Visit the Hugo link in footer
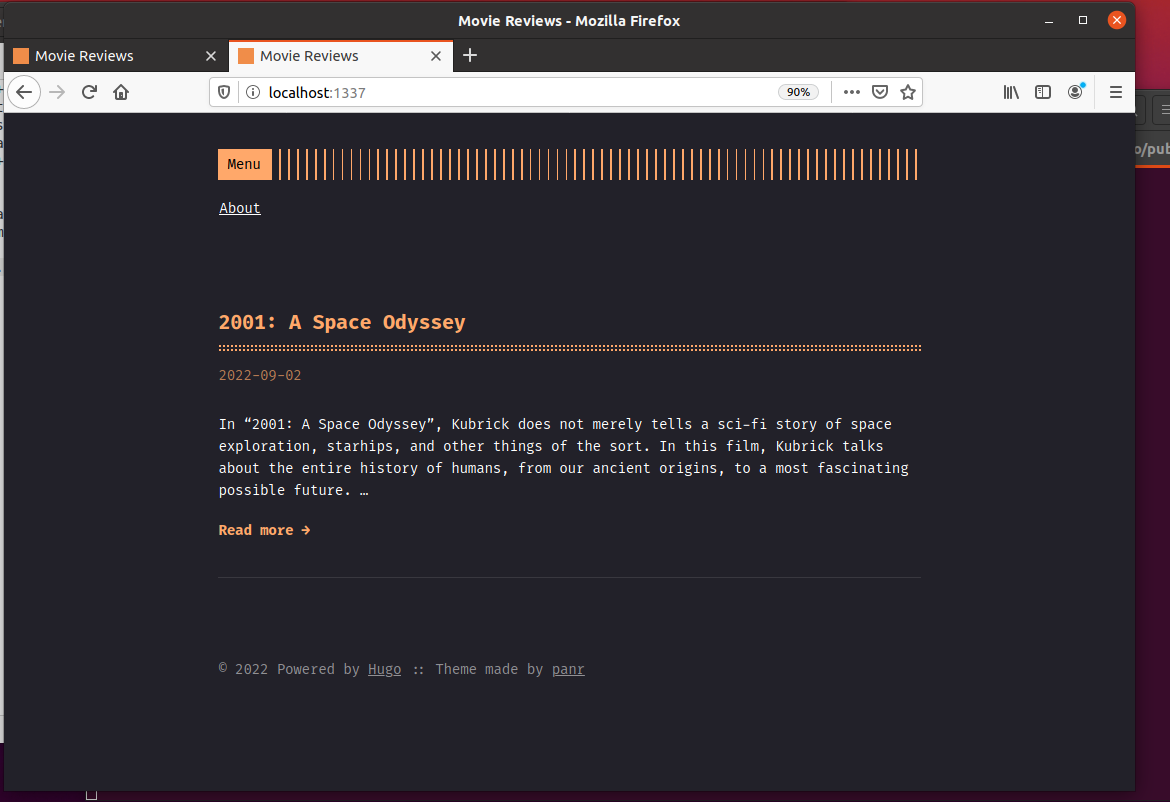This screenshot has height=802, width=1170. pos(384,669)
